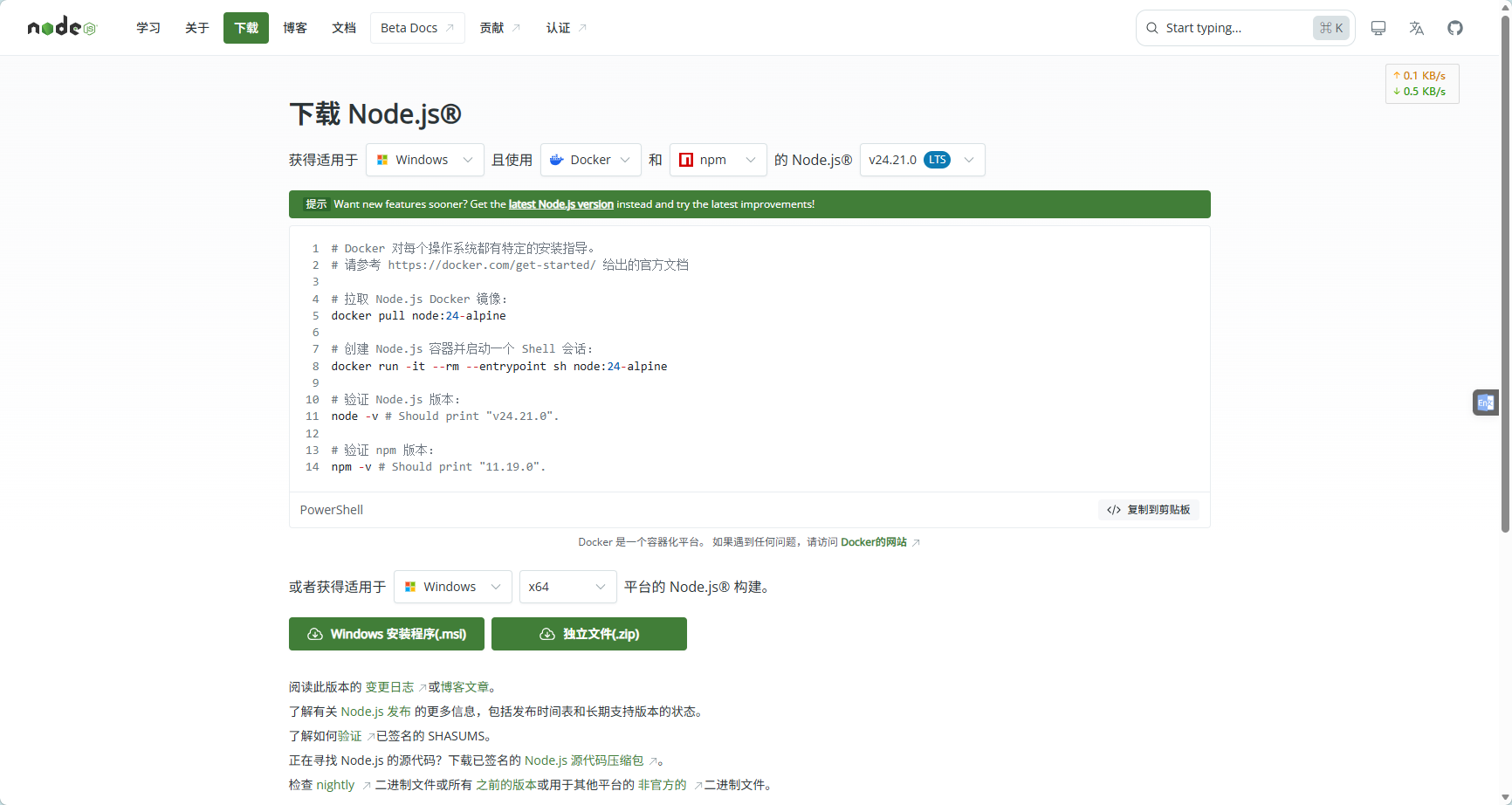
Task: Click the network speed indicator widget
Action: click(x=1422, y=84)
